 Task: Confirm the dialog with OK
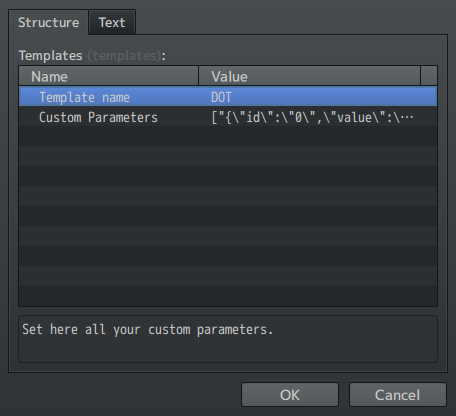coord(290,395)
